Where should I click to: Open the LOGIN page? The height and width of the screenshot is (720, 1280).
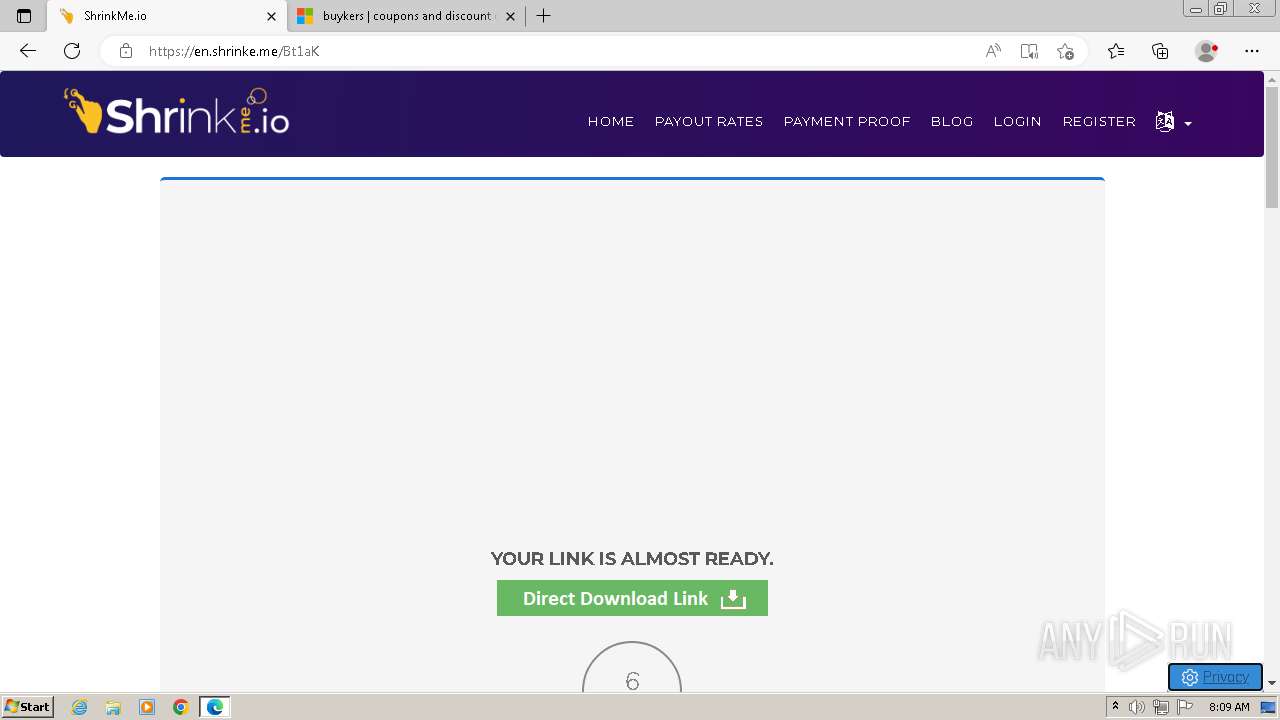point(1018,121)
